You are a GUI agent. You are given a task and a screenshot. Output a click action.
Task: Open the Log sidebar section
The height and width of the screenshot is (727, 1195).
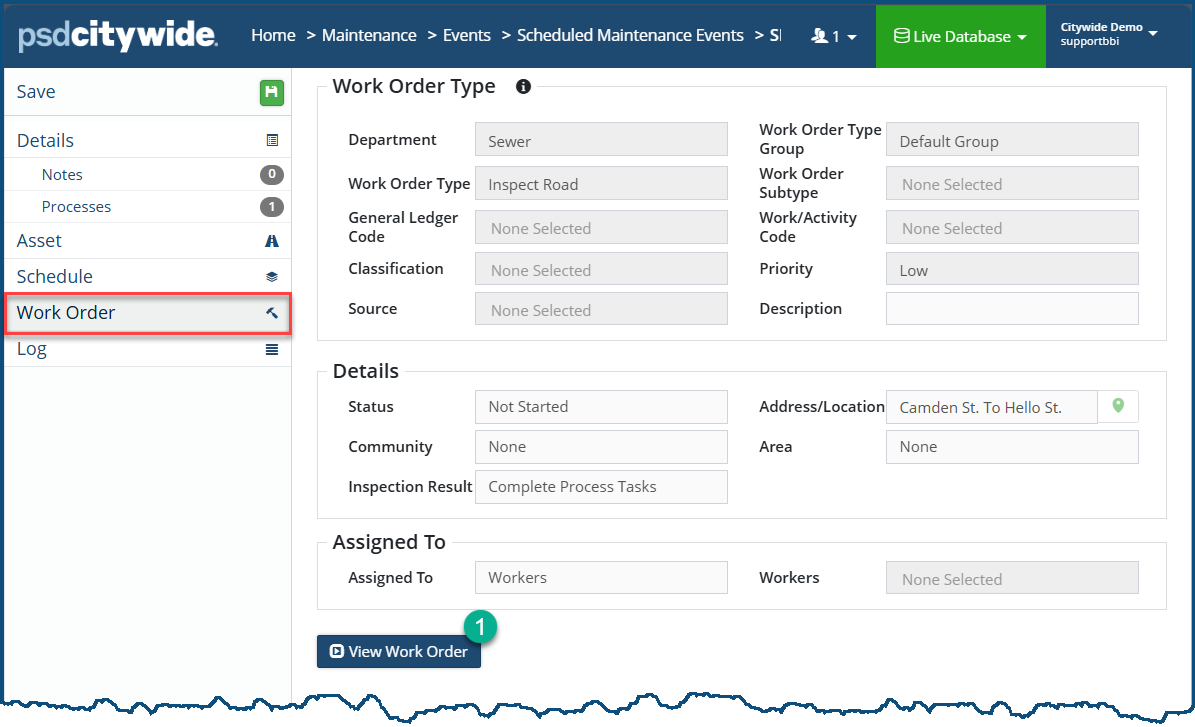click(x=147, y=349)
